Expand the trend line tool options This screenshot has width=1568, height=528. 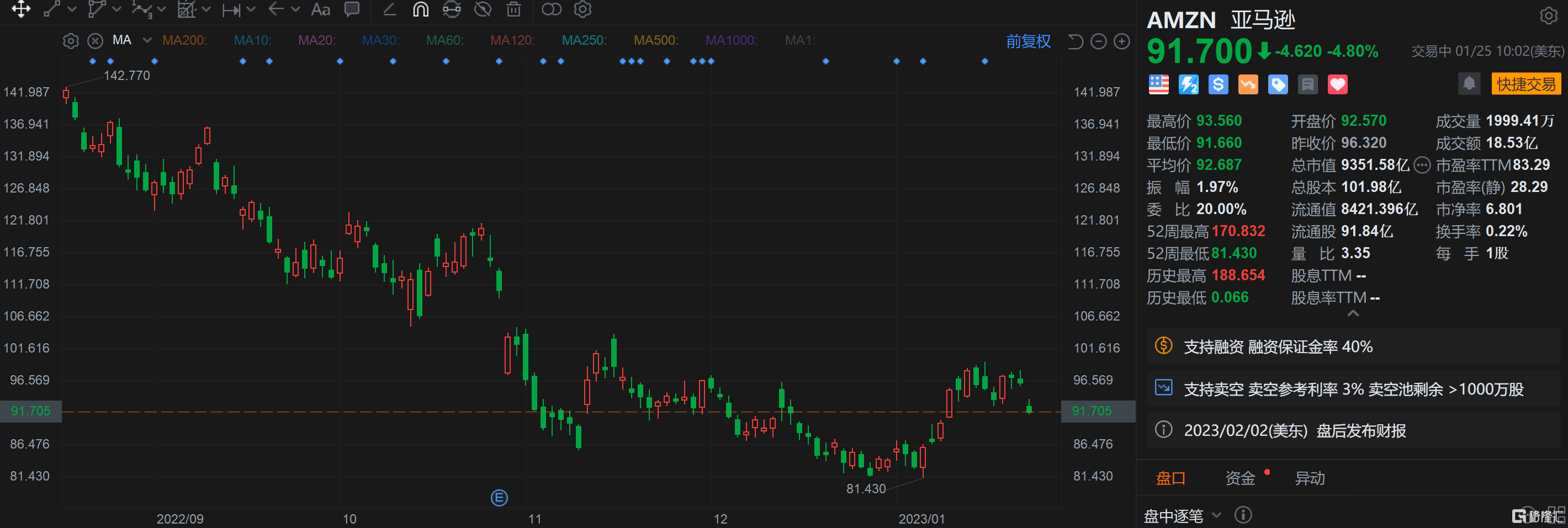coord(72,9)
